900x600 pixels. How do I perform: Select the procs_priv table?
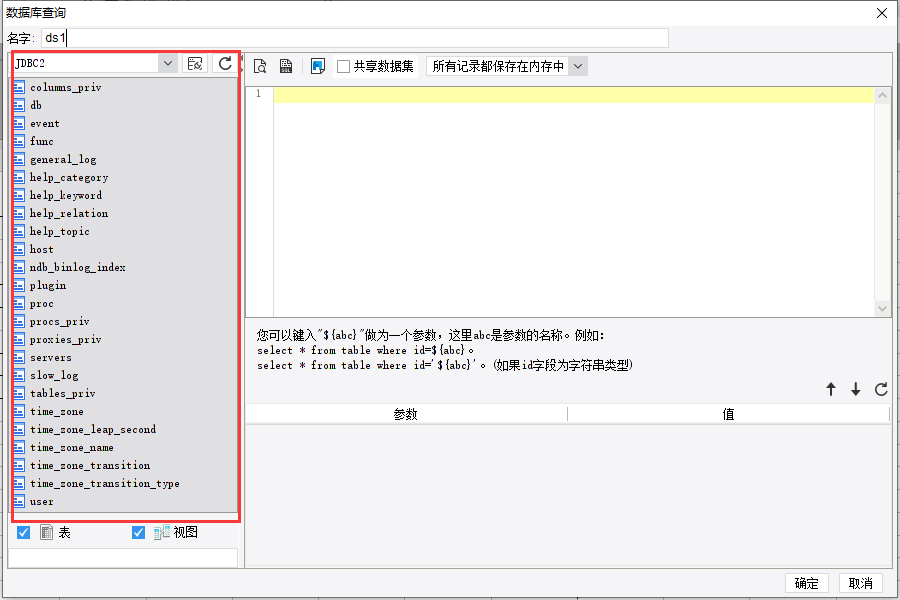pyautogui.click(x=60, y=322)
